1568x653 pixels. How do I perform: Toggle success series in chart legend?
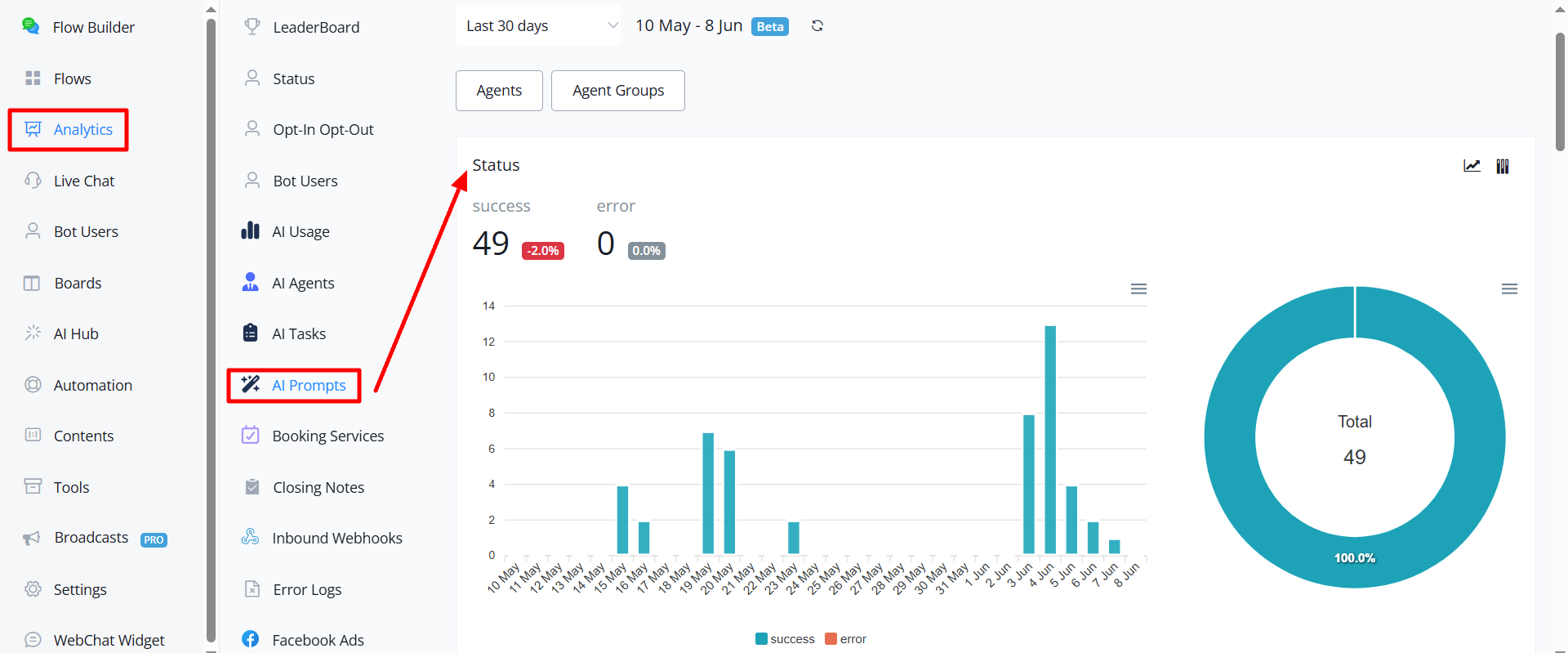pos(785,639)
